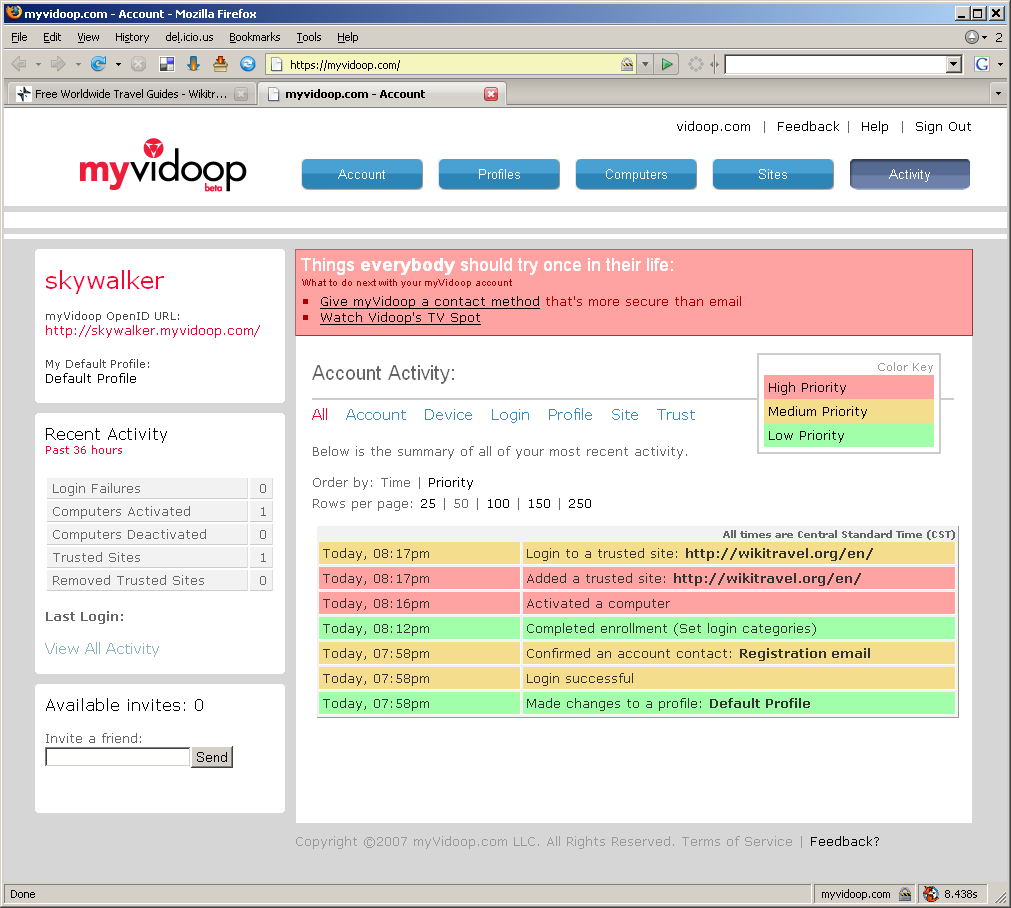
Task: Click the green Go arrow button
Action: tap(667, 64)
